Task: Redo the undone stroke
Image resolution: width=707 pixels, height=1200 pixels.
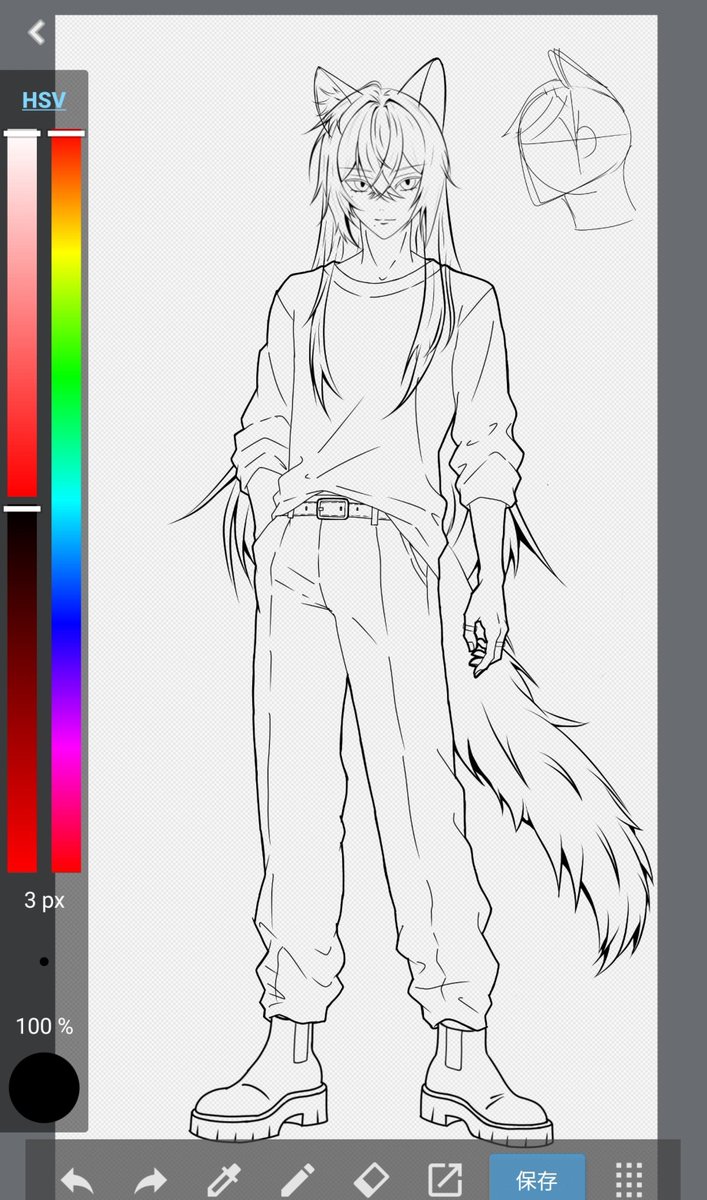Action: coord(150,1181)
